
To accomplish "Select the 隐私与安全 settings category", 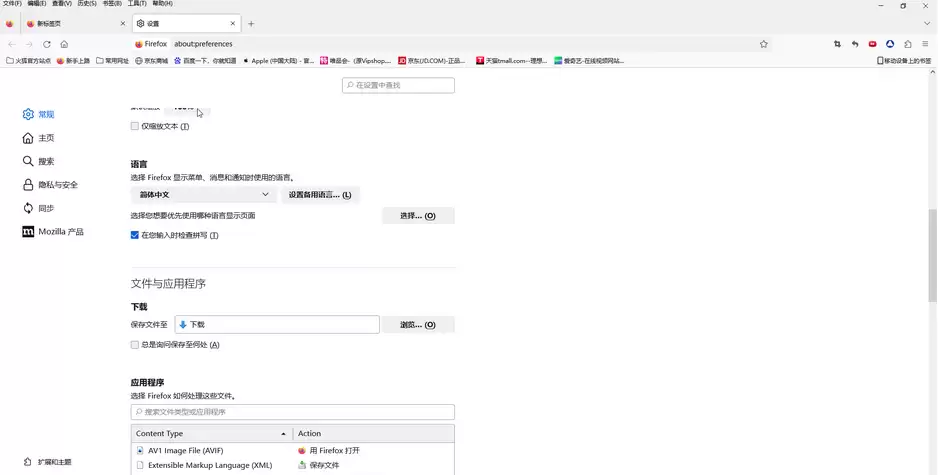I will click(50, 185).
